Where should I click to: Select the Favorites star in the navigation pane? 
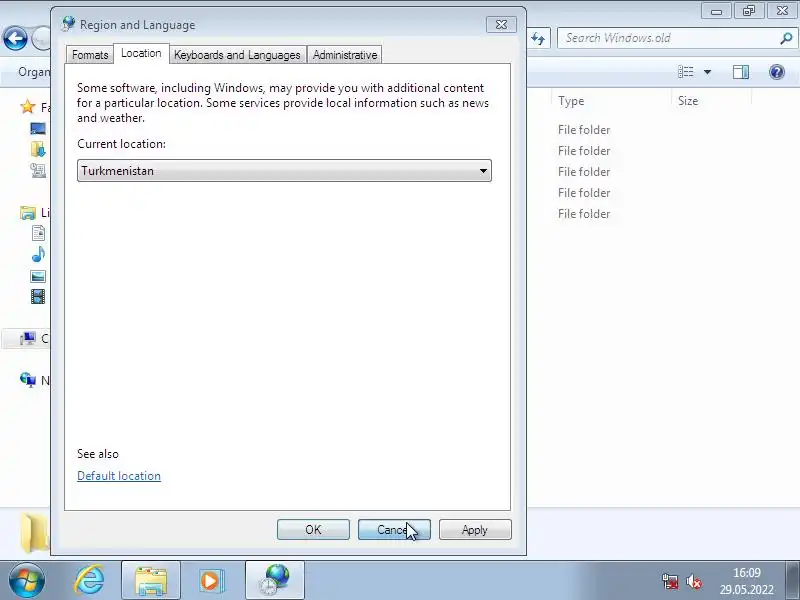(28, 107)
